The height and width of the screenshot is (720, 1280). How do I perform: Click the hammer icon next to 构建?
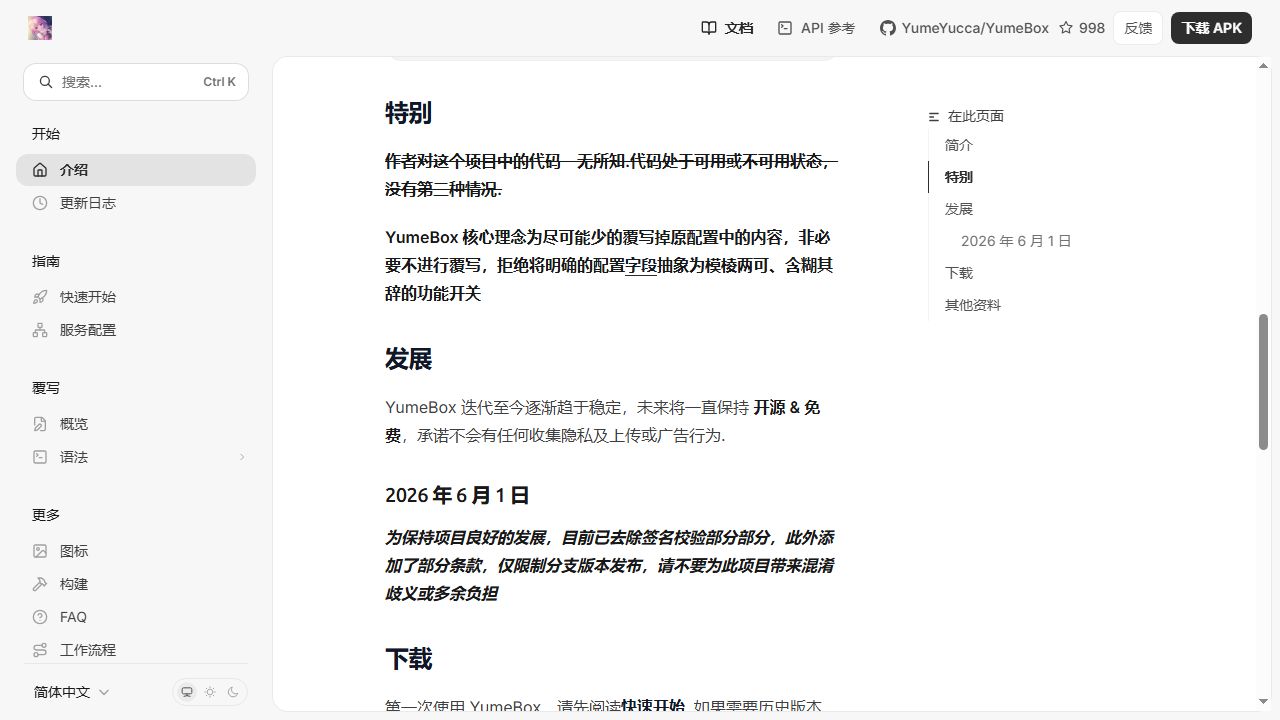click(x=40, y=584)
